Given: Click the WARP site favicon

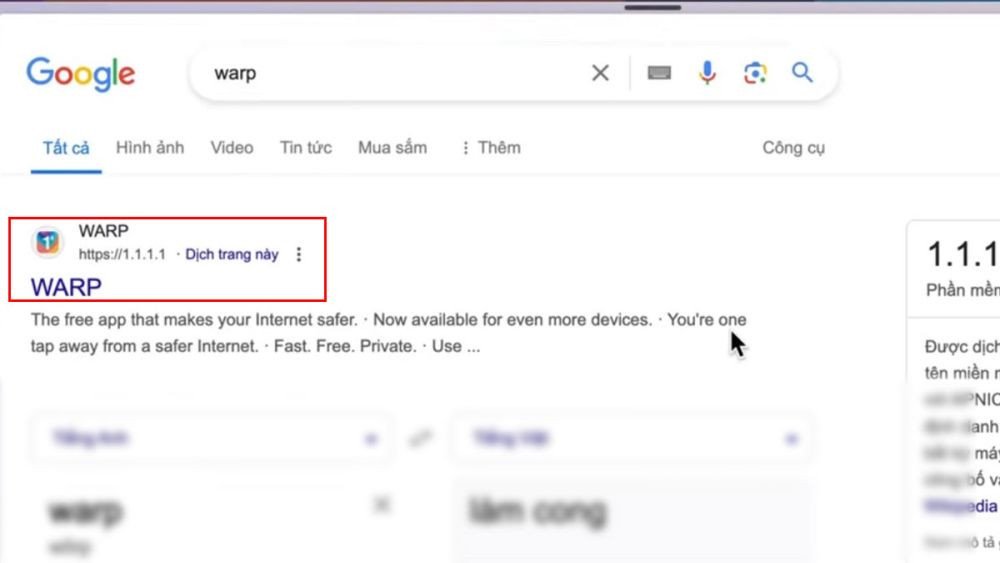Looking at the screenshot, I should 47,242.
